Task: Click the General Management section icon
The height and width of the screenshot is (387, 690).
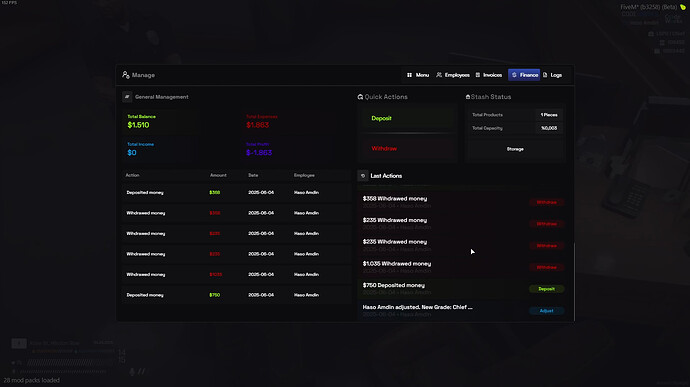Action: pos(127,97)
